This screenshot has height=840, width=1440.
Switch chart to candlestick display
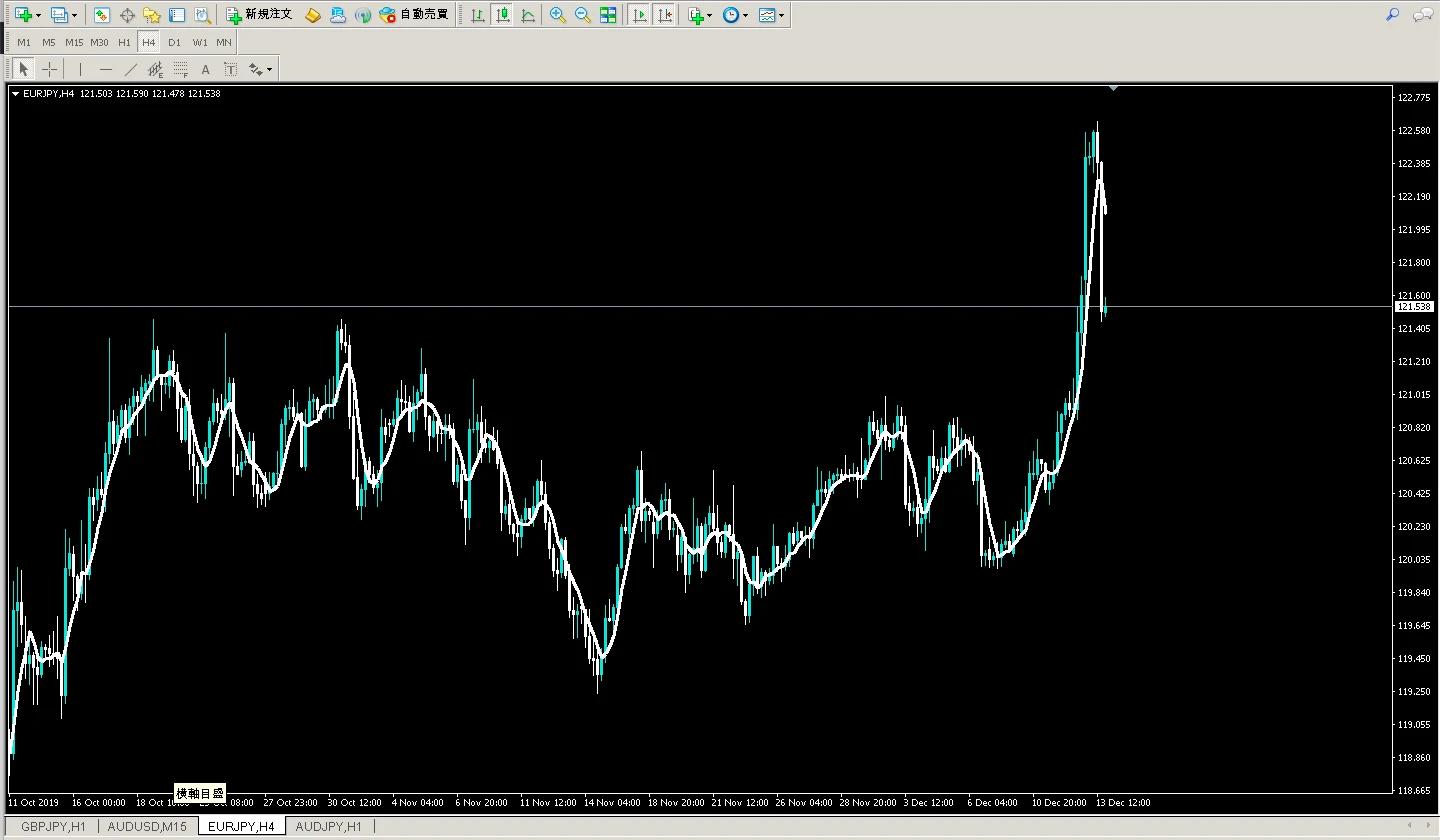coord(503,15)
